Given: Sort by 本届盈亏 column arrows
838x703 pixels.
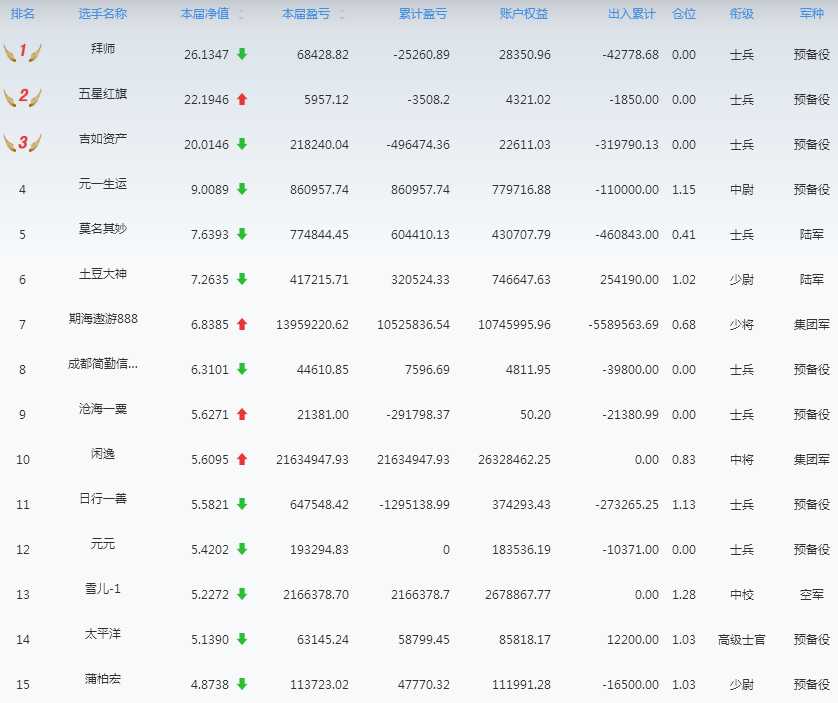Looking at the screenshot, I should 342,14.
